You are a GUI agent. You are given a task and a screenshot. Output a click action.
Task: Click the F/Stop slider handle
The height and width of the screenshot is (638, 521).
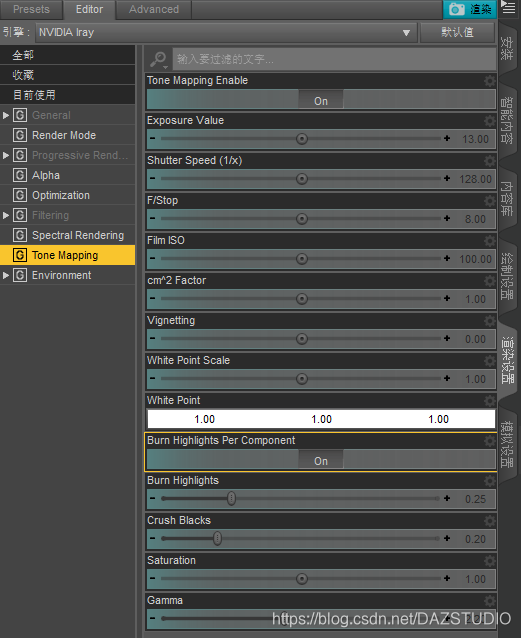[x=302, y=218]
